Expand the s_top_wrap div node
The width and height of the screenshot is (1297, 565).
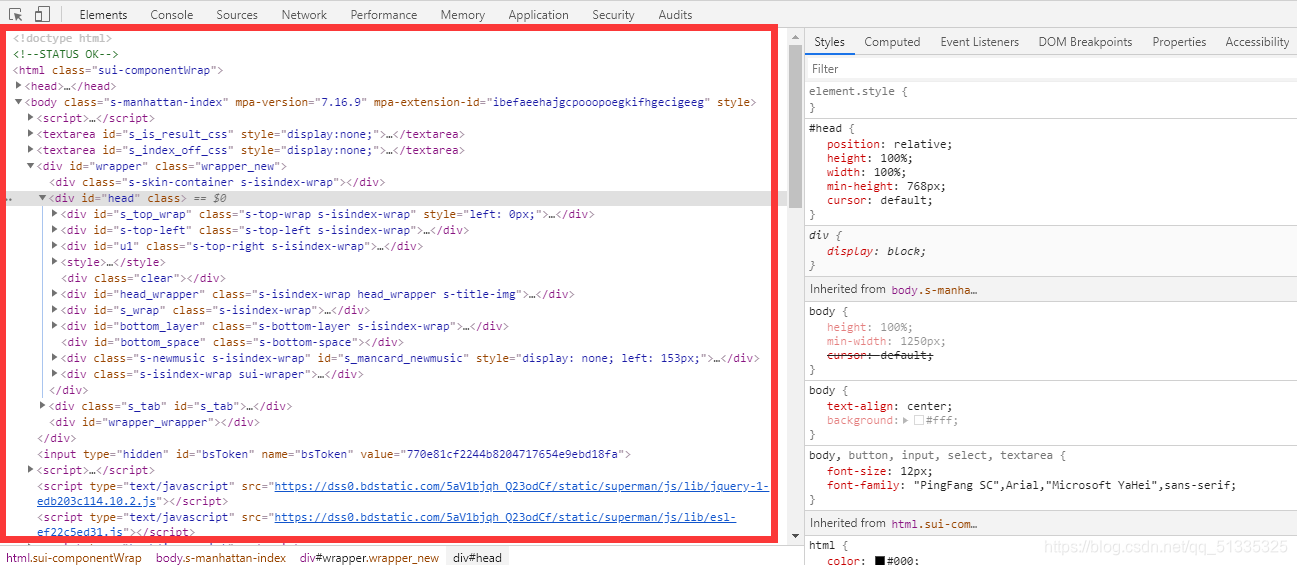[x=55, y=214]
